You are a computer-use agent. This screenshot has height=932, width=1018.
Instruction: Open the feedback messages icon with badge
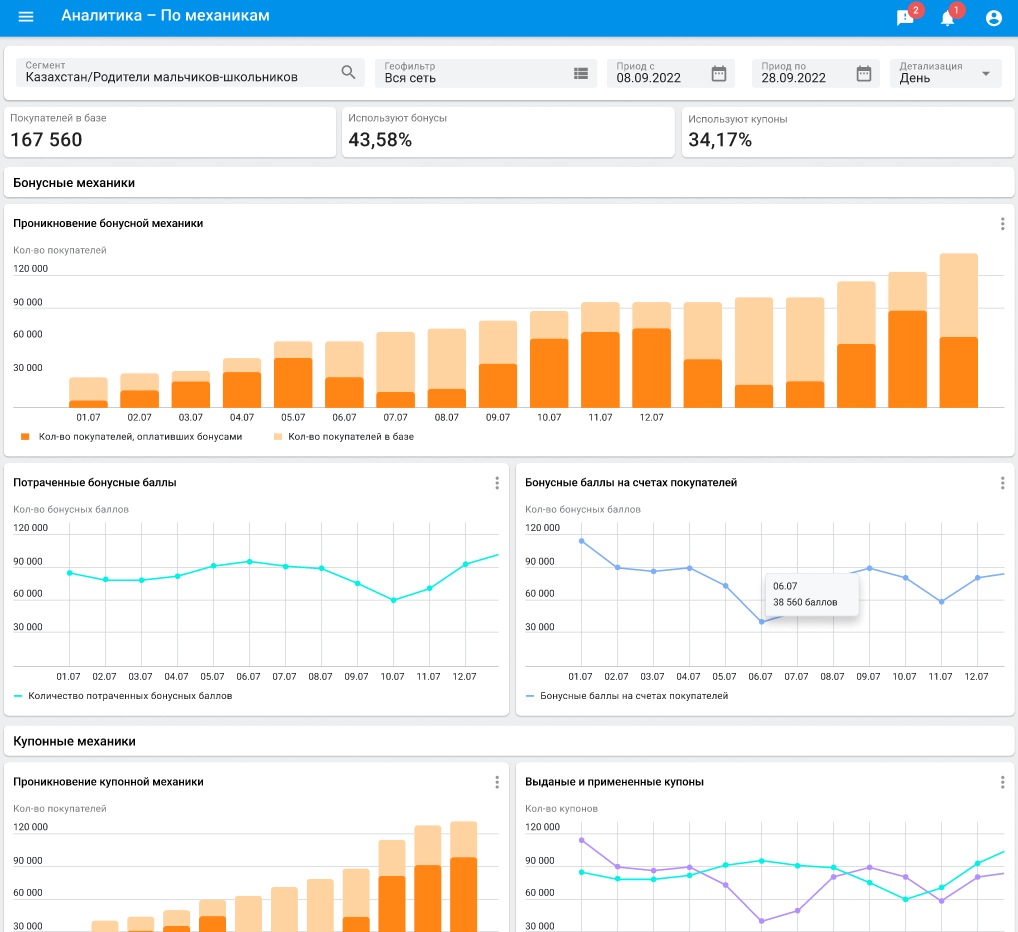click(905, 18)
